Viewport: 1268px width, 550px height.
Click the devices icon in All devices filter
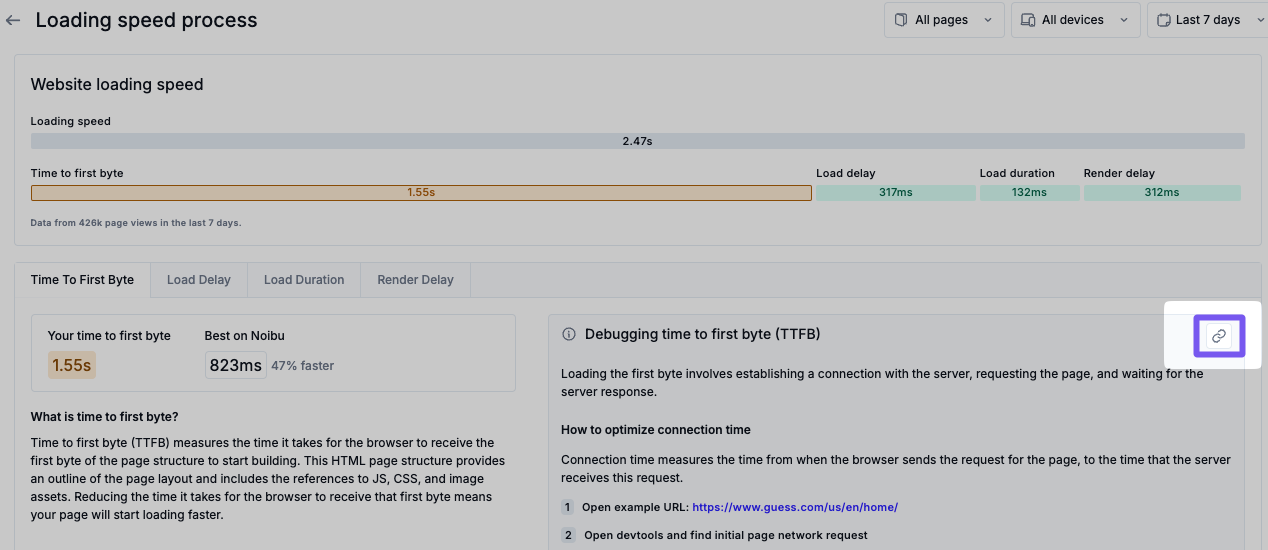click(x=1028, y=20)
